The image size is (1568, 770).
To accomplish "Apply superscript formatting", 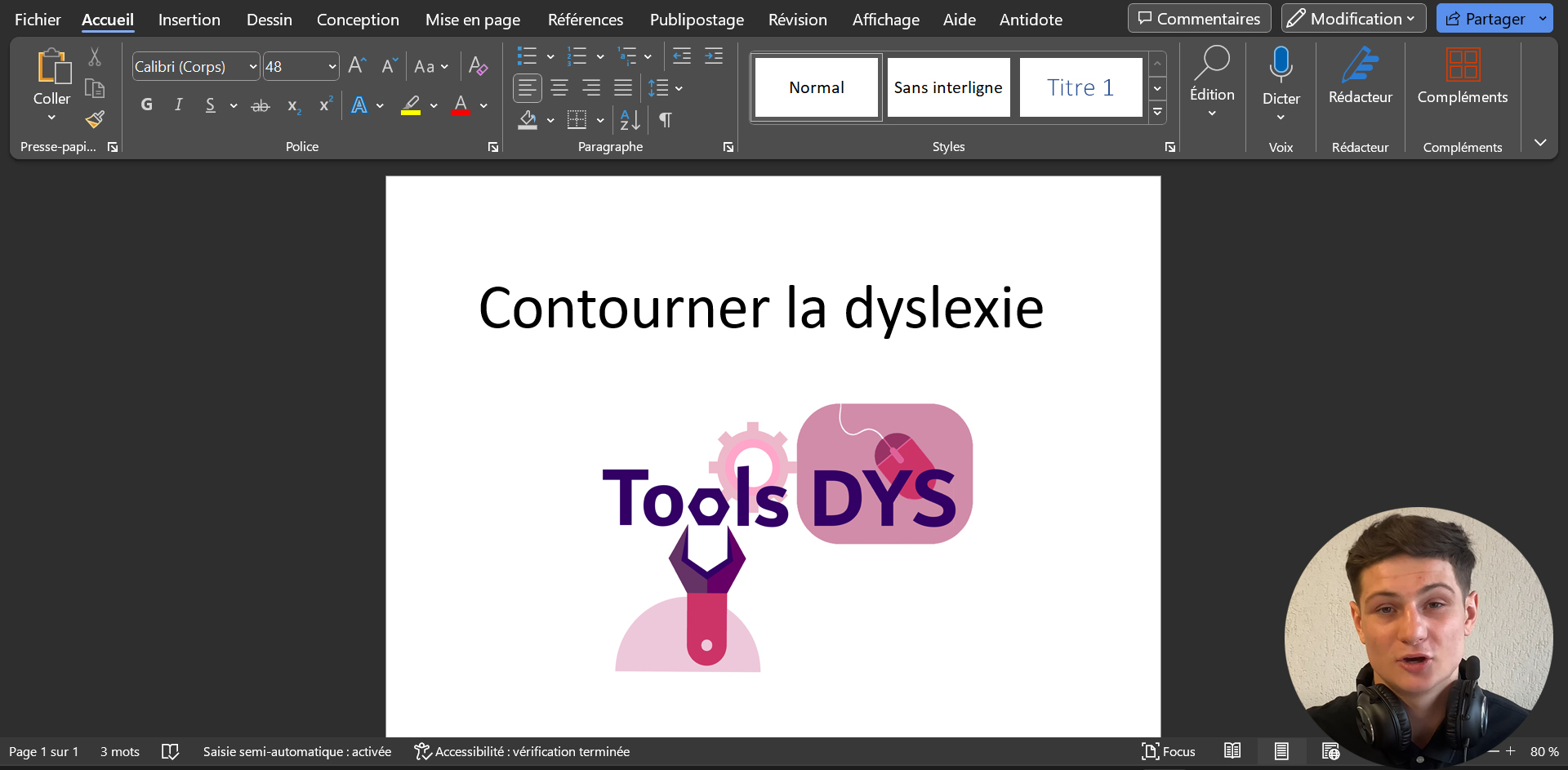I will coord(326,105).
